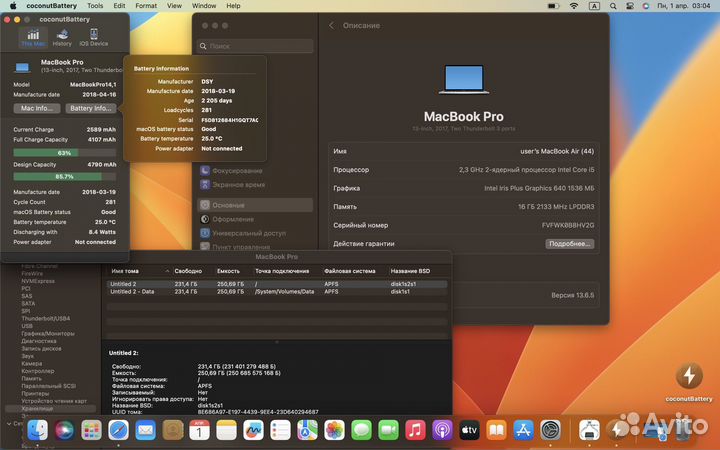Viewport: 720px width, 450px height.
Task: Open the Tools menu
Action: pos(95,6)
